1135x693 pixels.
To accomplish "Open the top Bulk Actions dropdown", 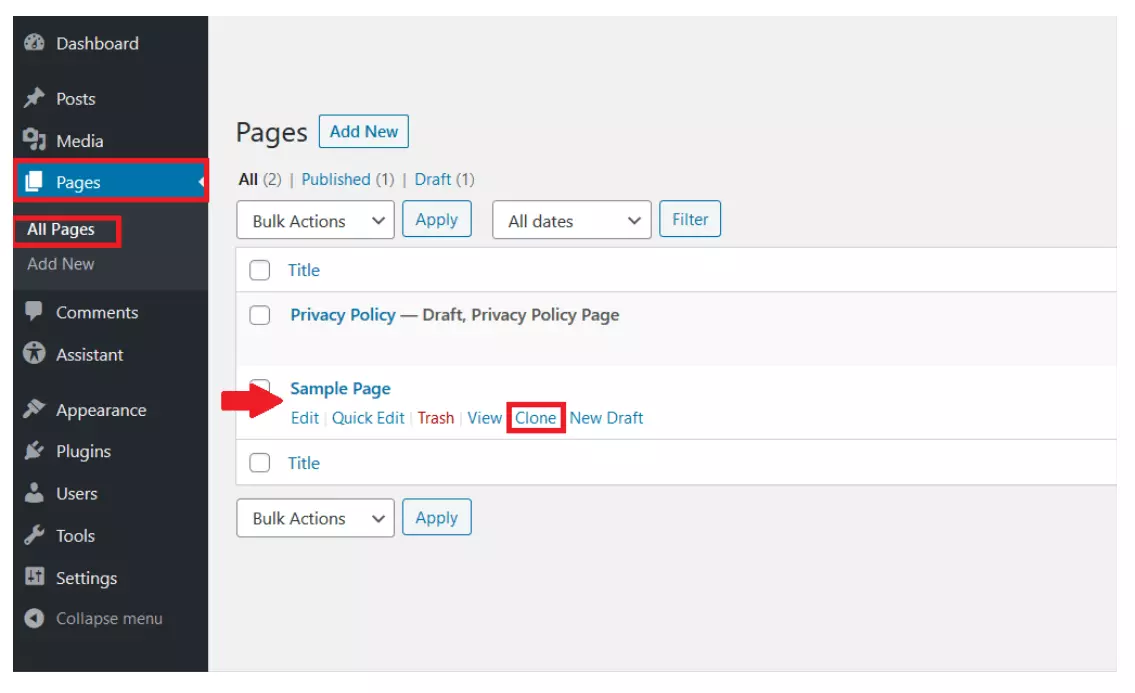I will pos(315,220).
